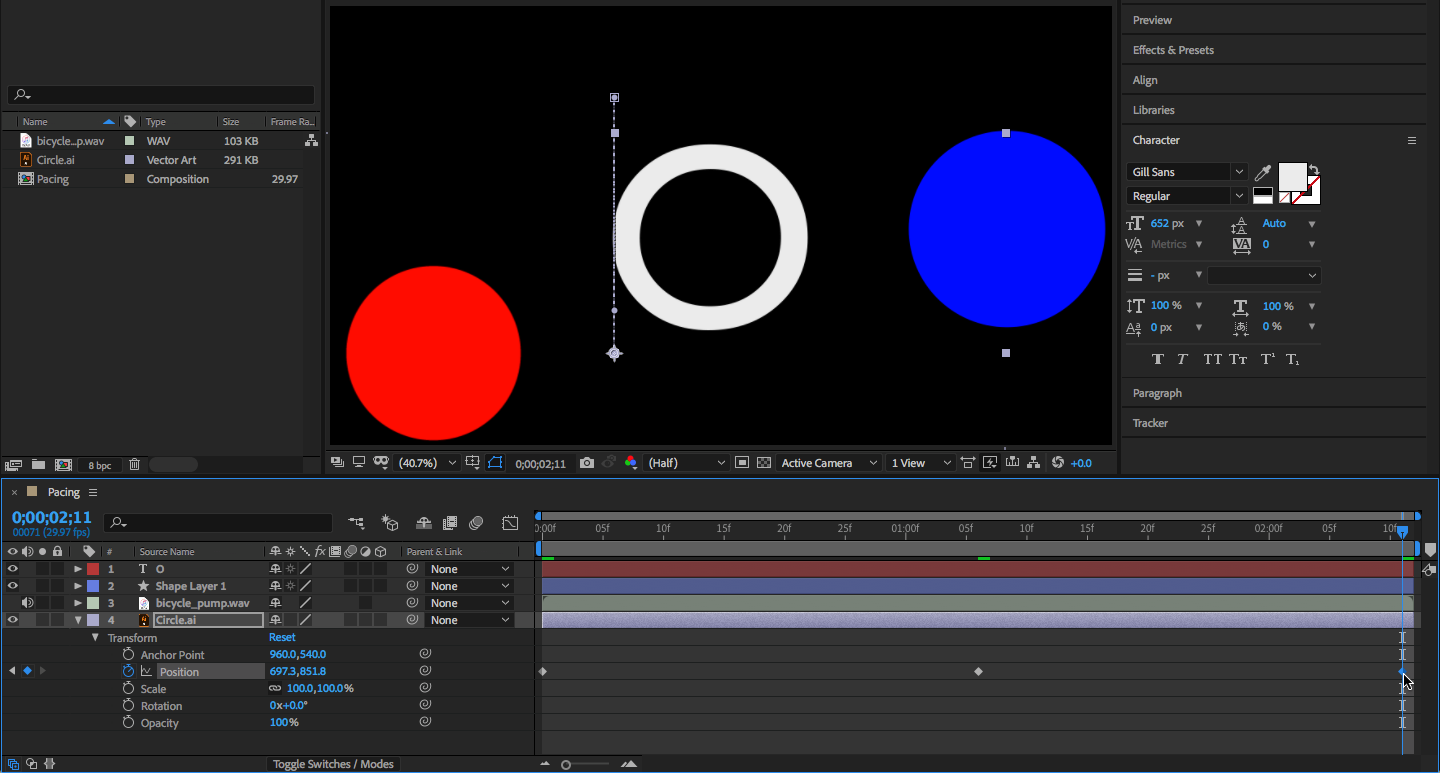The width and height of the screenshot is (1440, 773).
Task: Take a snapshot with the camera icon
Action: (x=587, y=463)
